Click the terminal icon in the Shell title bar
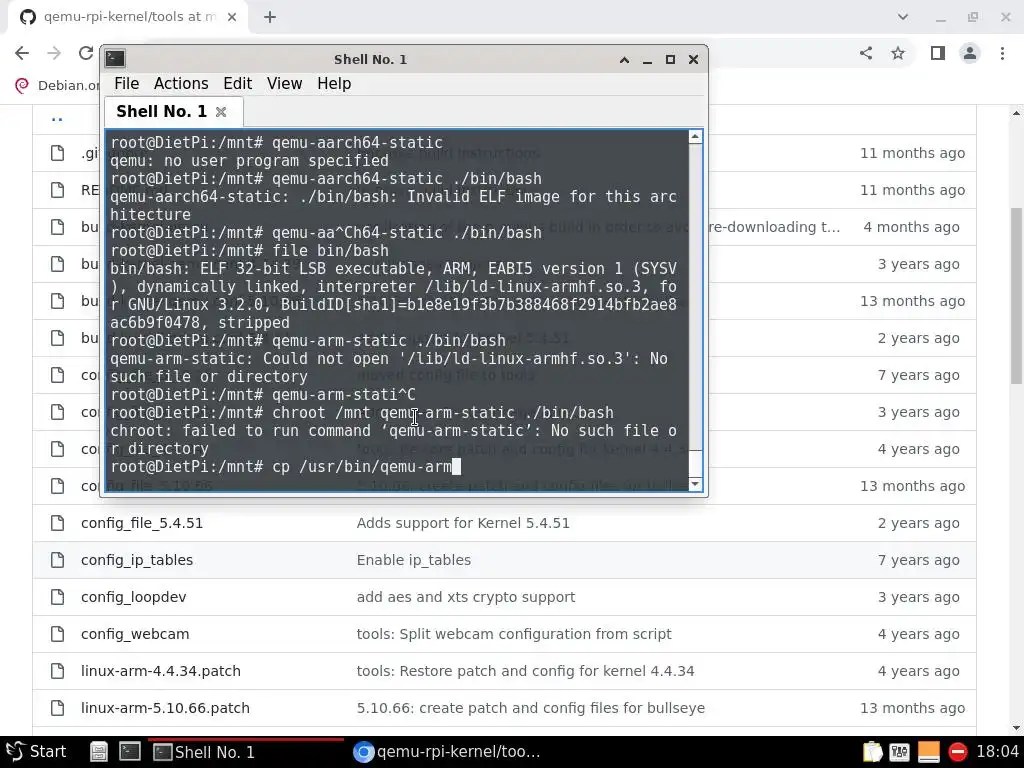This screenshot has height=768, width=1024. [x=115, y=59]
